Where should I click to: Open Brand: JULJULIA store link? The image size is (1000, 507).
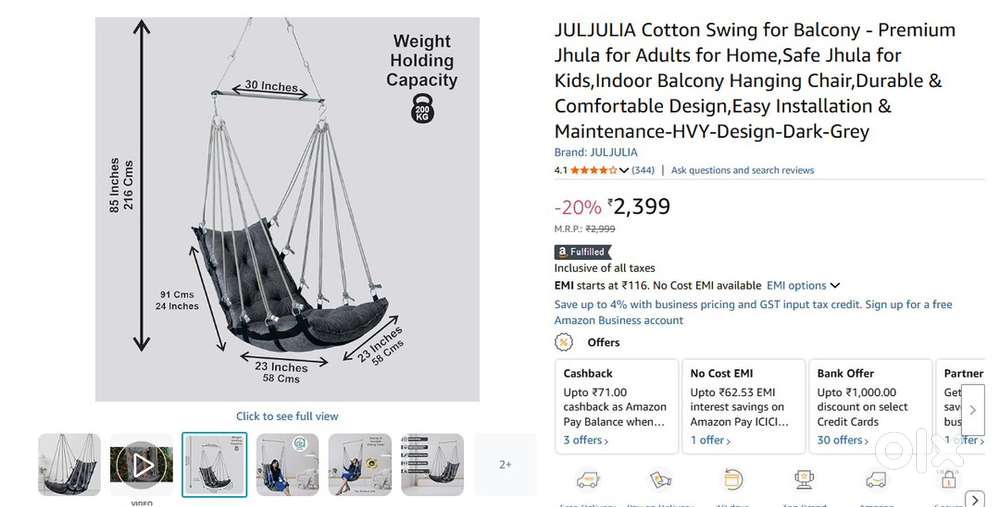point(596,153)
